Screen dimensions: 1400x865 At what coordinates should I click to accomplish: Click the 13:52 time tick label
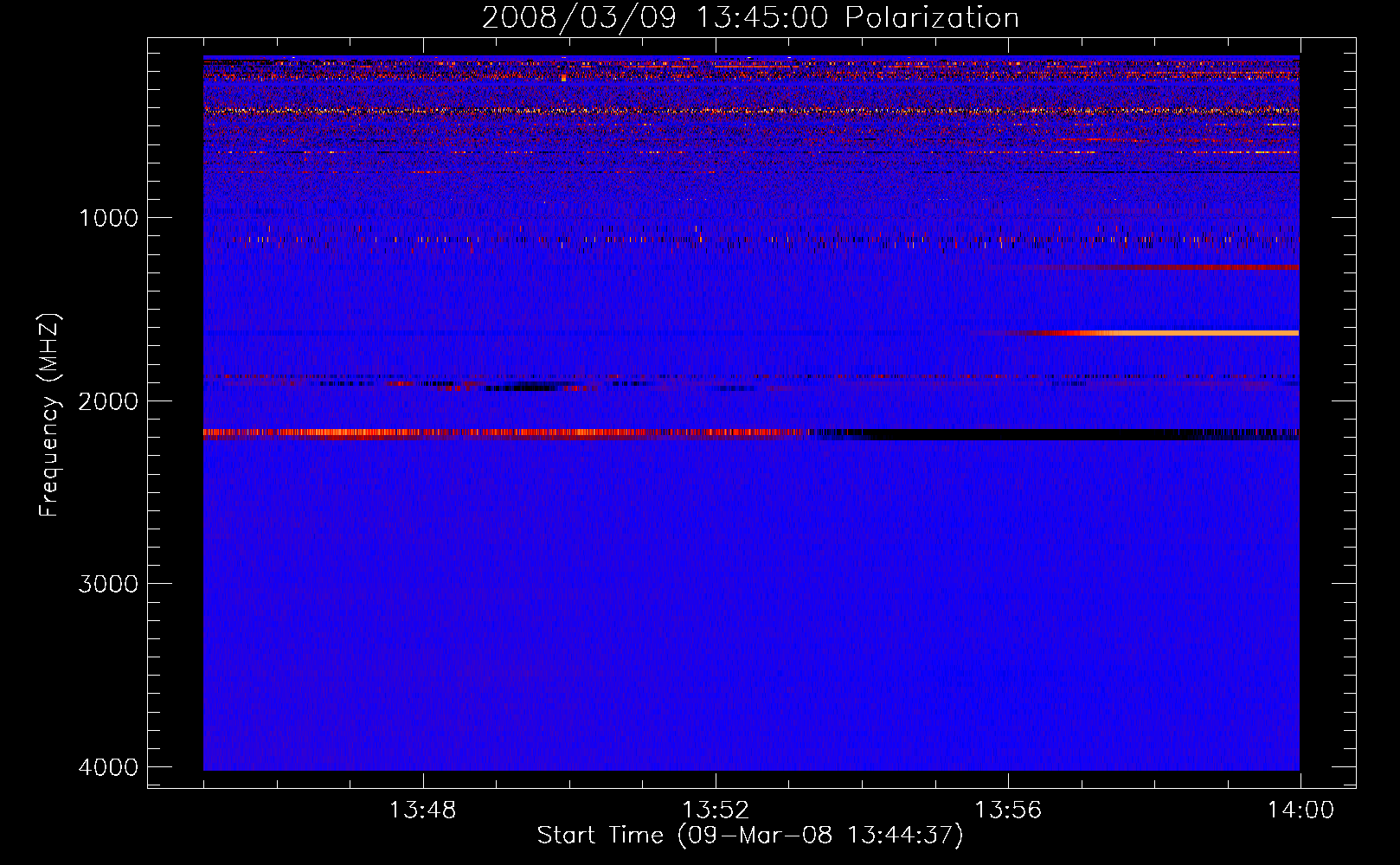tap(715, 811)
